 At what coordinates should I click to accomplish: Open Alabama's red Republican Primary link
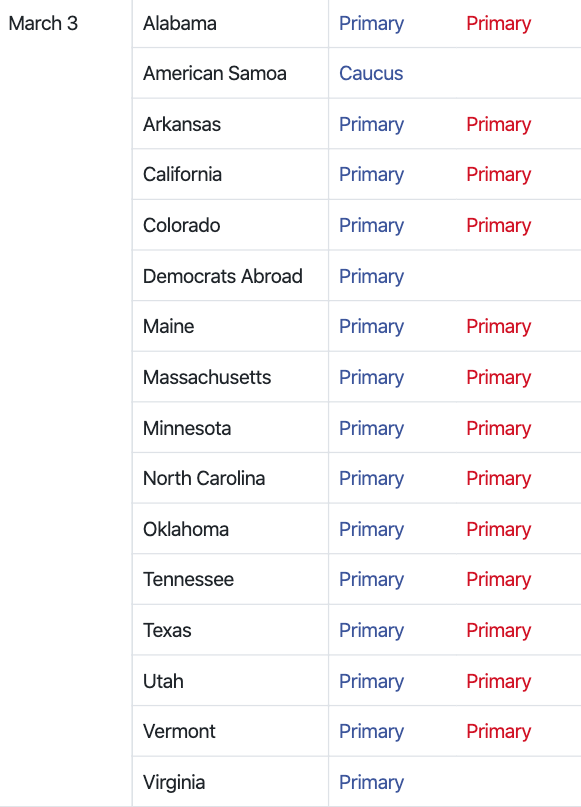pyautogui.click(x=498, y=24)
